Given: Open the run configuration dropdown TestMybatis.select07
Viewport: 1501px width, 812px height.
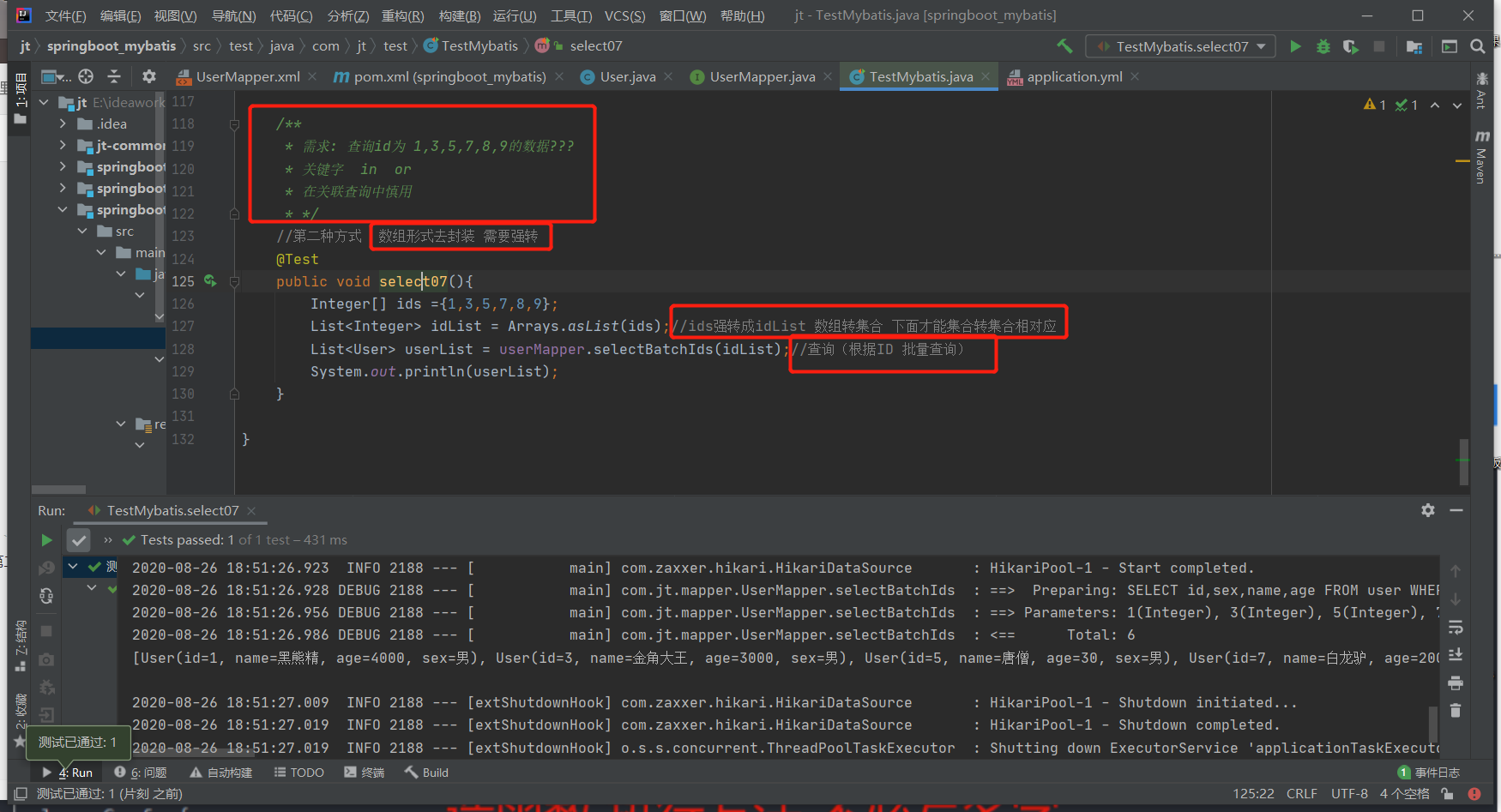Looking at the screenshot, I should point(1180,46).
